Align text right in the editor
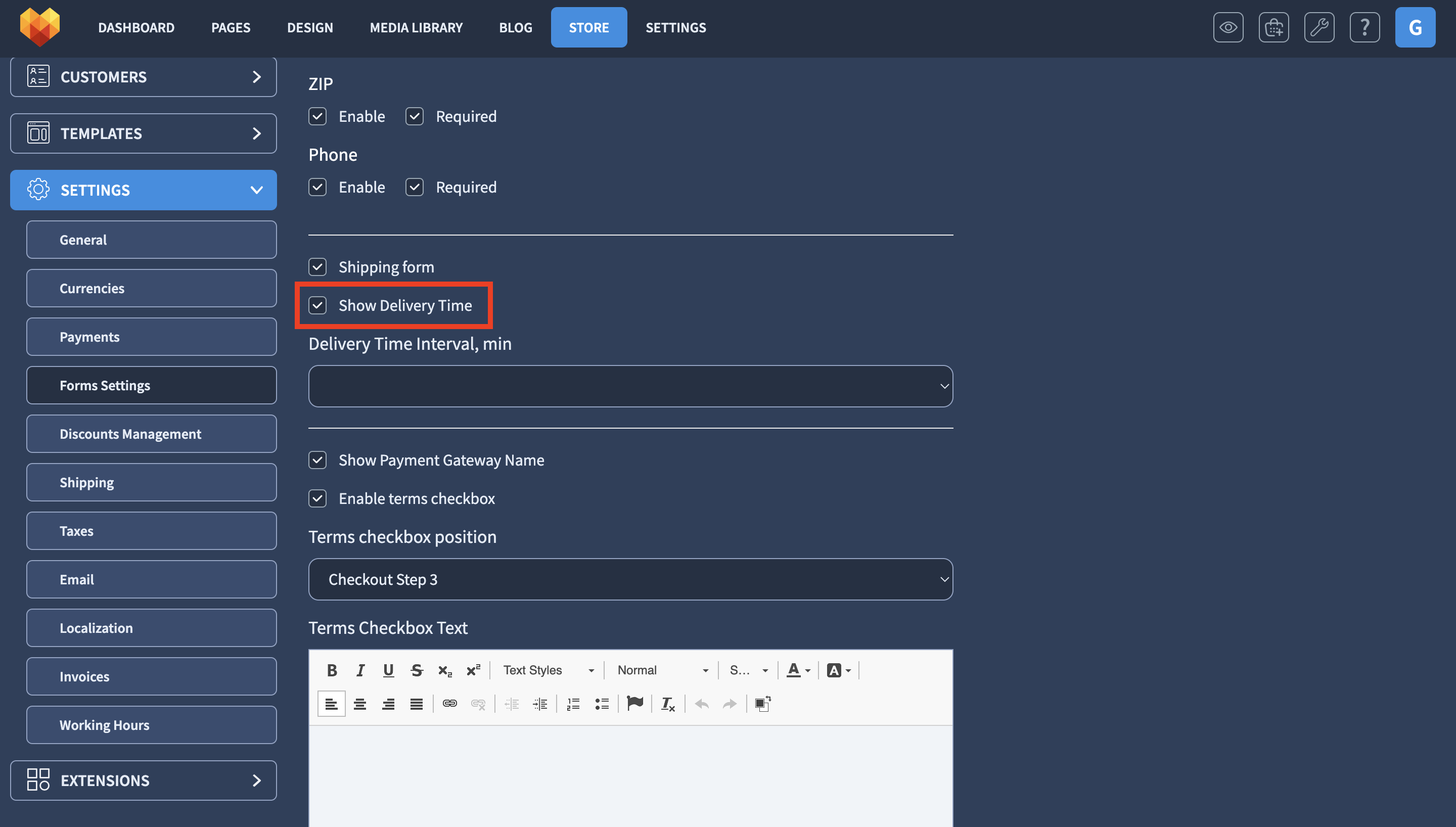 coord(388,704)
